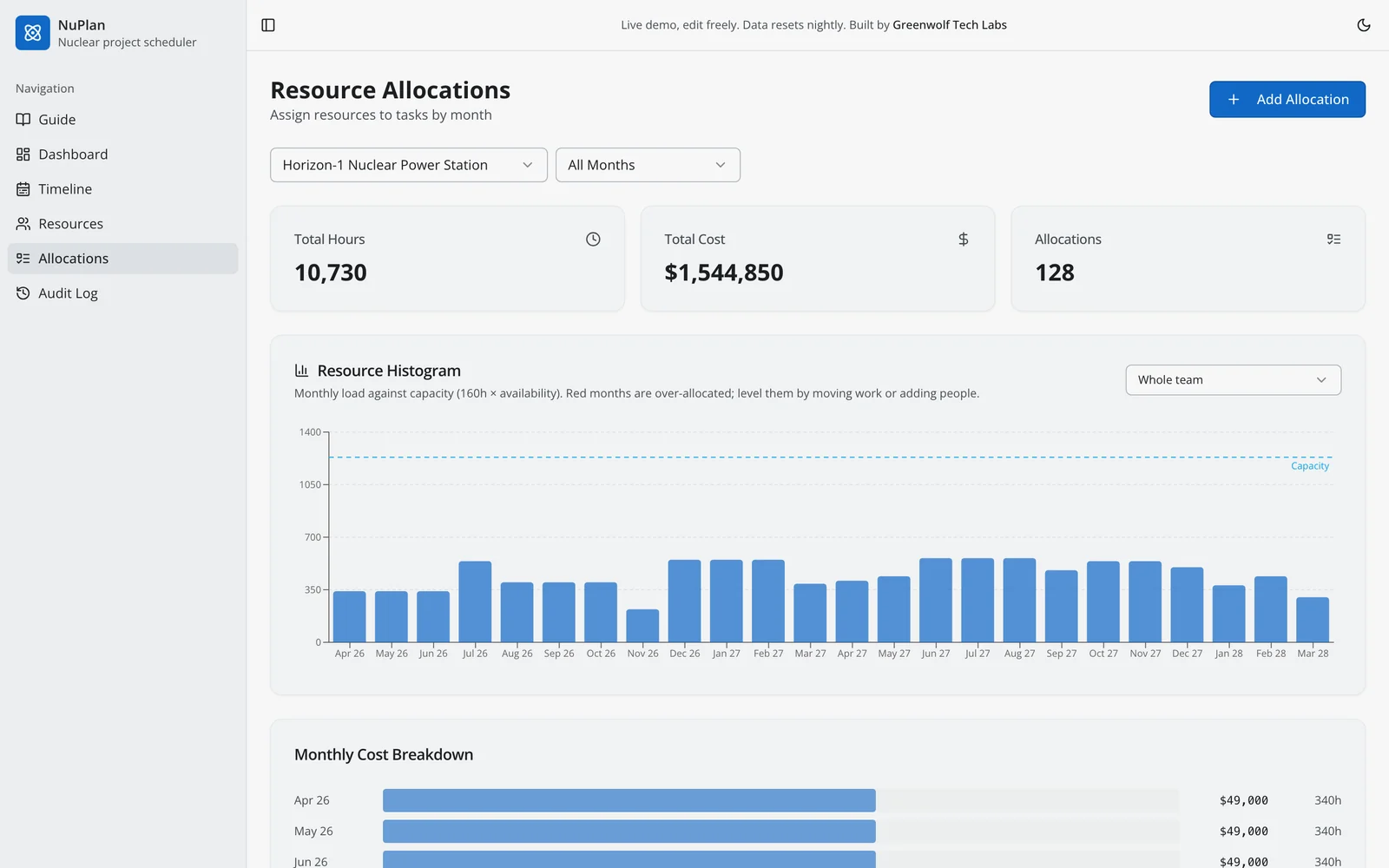Select the Jul 27 histogram bar
Viewport: 1389px width, 868px height.
coord(978,601)
